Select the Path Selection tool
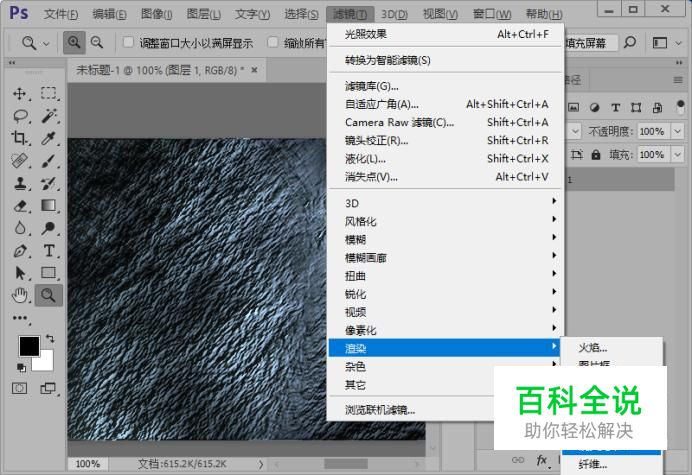The height and width of the screenshot is (475, 692). click(x=19, y=273)
